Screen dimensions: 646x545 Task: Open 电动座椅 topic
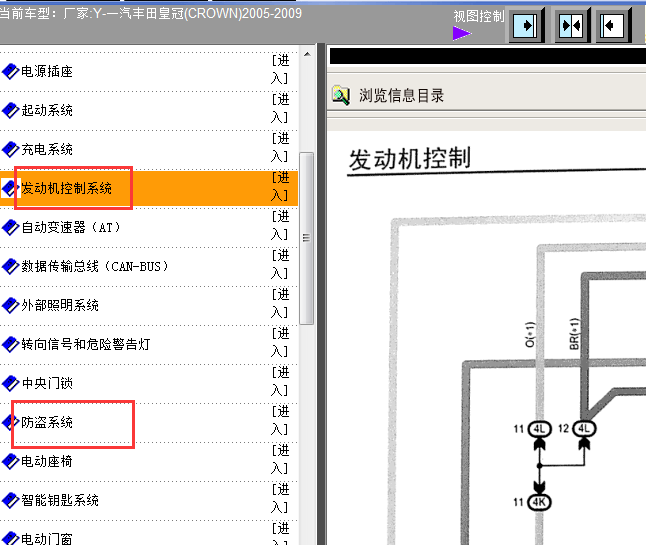[47, 461]
